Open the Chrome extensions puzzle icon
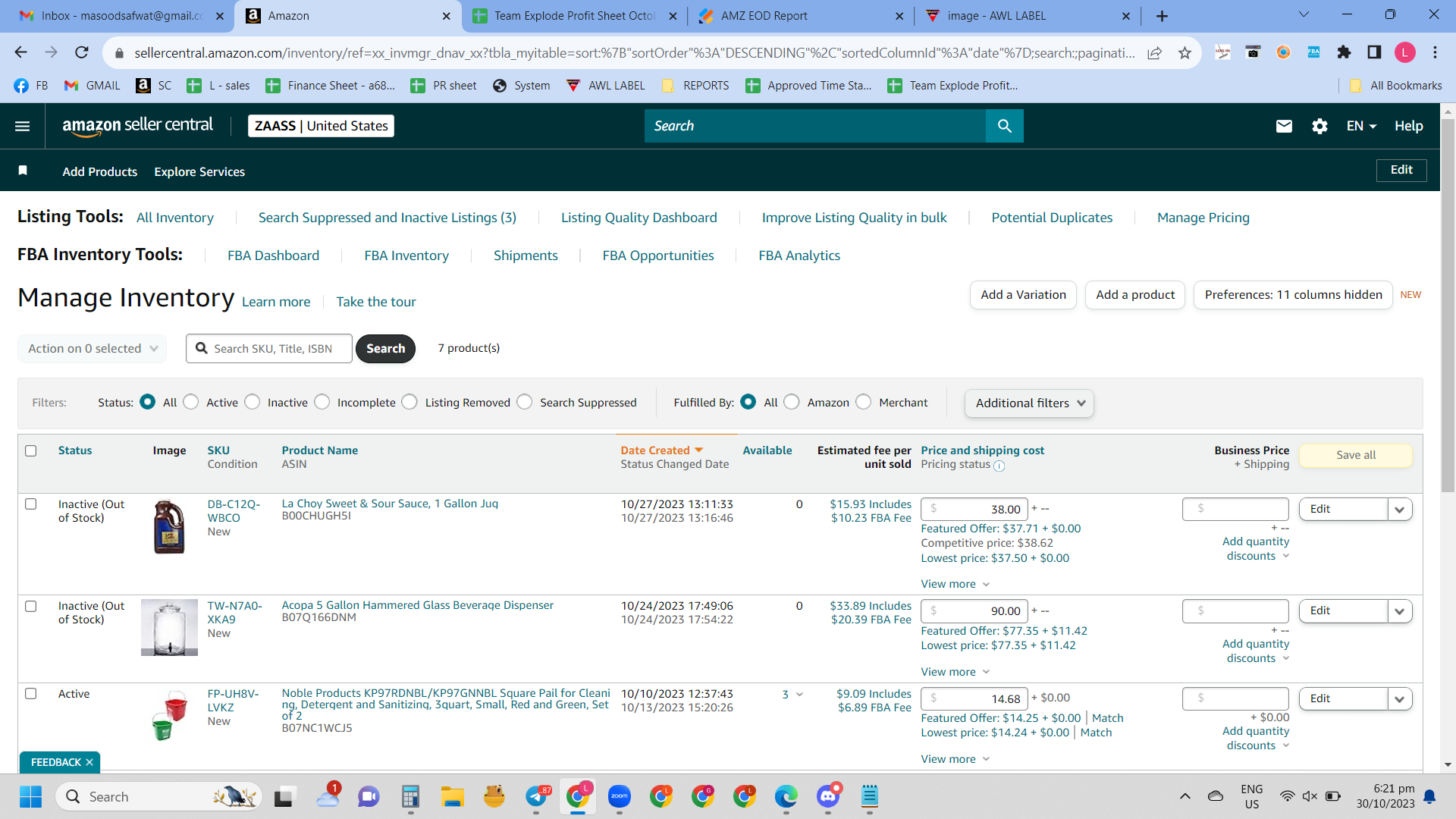This screenshot has height=819, width=1456. click(1344, 52)
